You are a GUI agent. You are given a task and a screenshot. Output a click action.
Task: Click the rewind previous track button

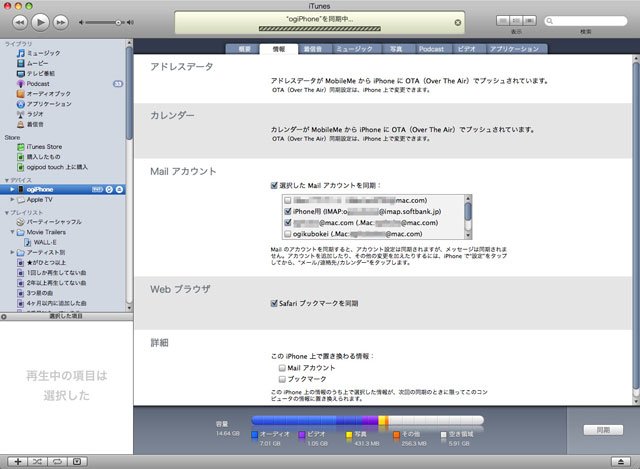(x=20, y=22)
